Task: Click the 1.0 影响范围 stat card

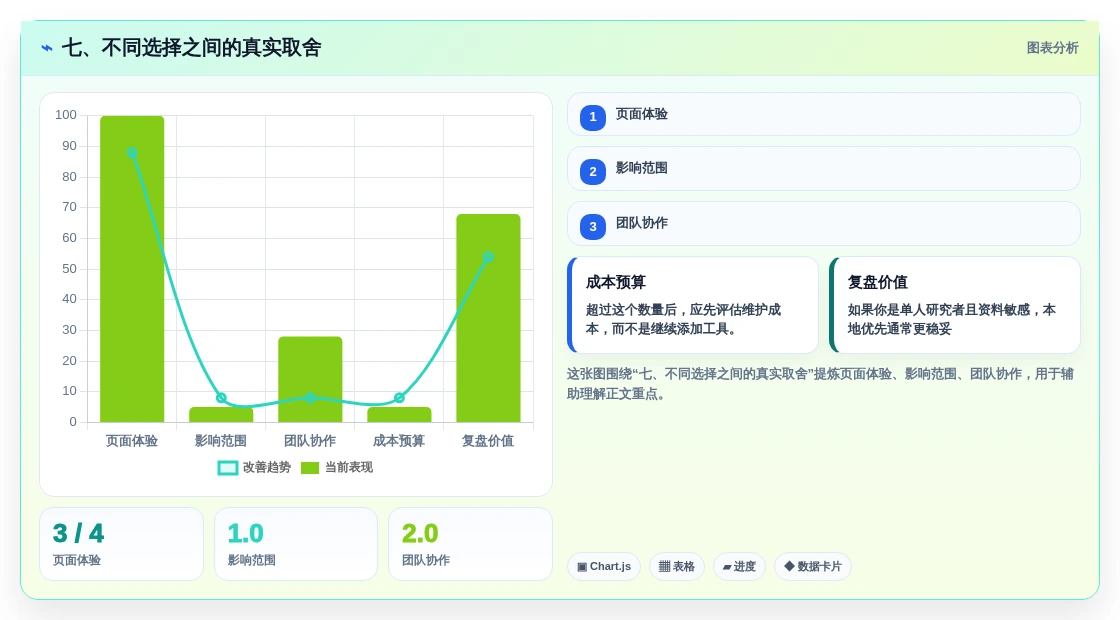Action: [296, 544]
